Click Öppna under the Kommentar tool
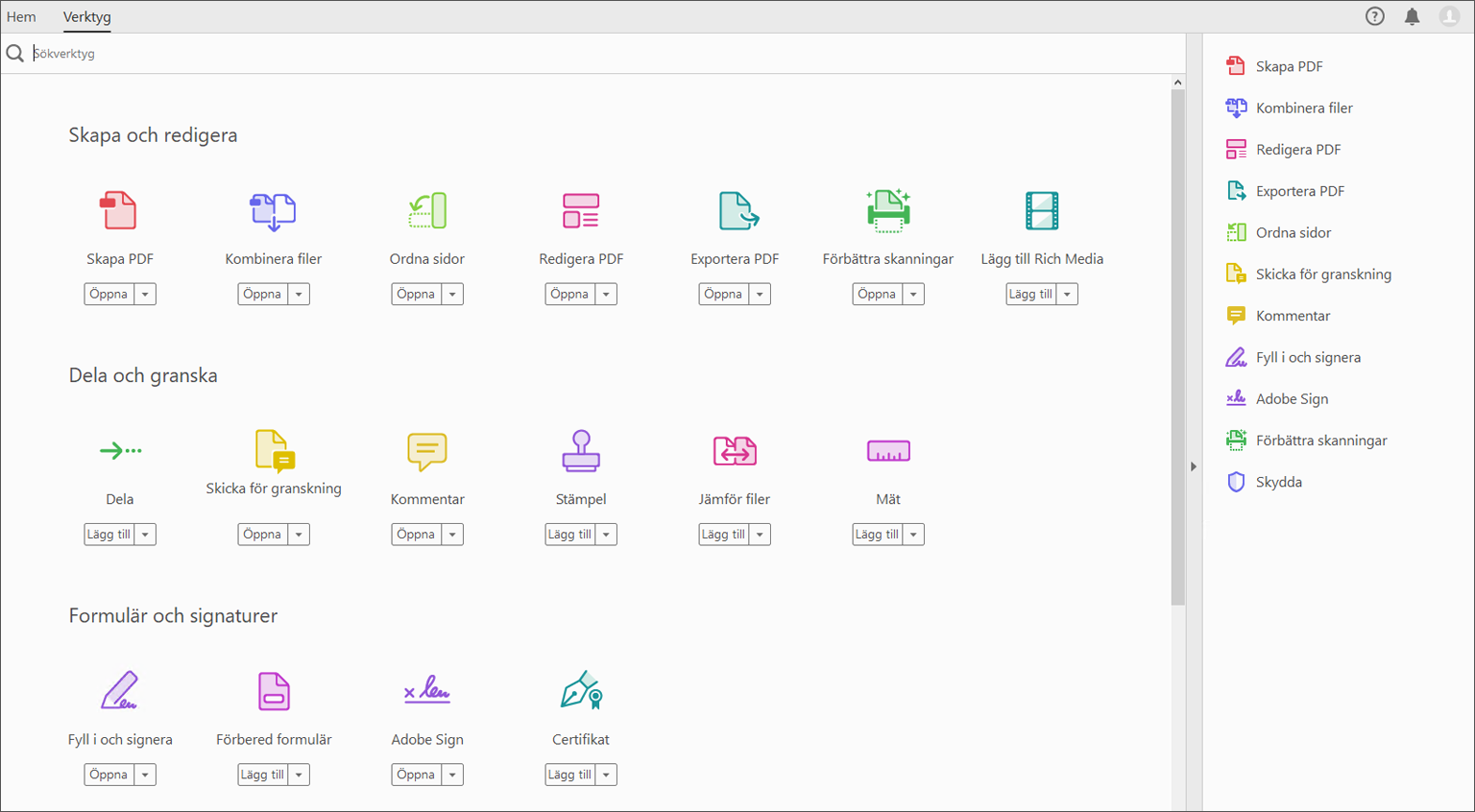Viewport: 1475px width, 812px height. pyautogui.click(x=417, y=535)
